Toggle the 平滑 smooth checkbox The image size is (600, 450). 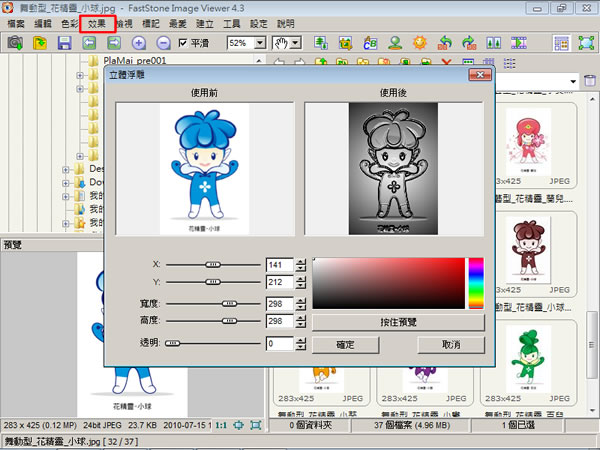pyautogui.click(x=183, y=43)
